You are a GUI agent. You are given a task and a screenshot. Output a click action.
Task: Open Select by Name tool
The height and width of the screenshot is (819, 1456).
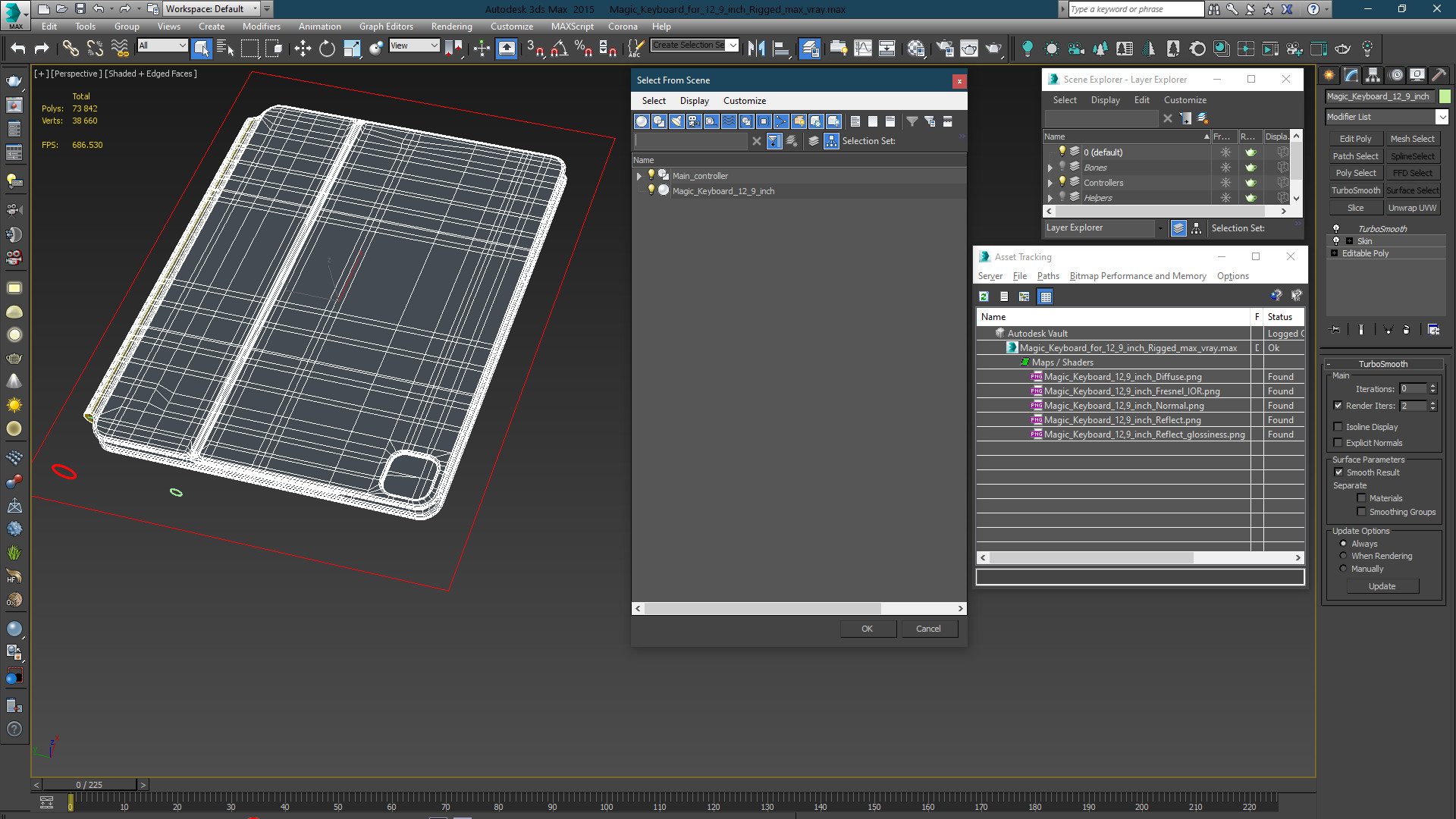pos(225,49)
